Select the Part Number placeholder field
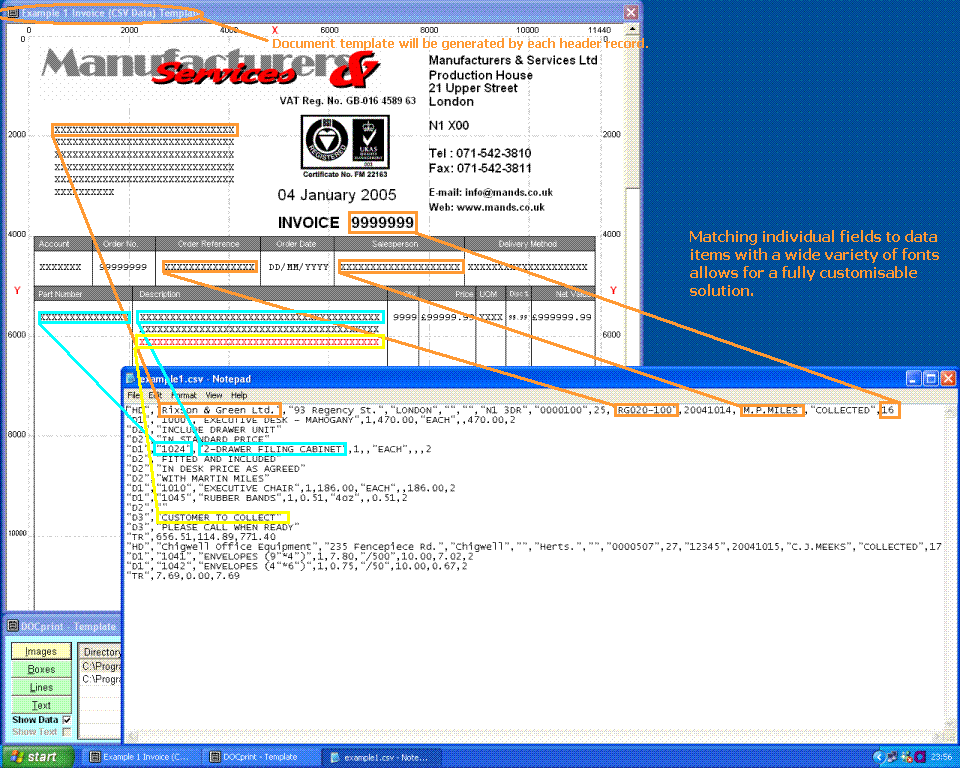The height and width of the screenshot is (768, 960). (84, 317)
